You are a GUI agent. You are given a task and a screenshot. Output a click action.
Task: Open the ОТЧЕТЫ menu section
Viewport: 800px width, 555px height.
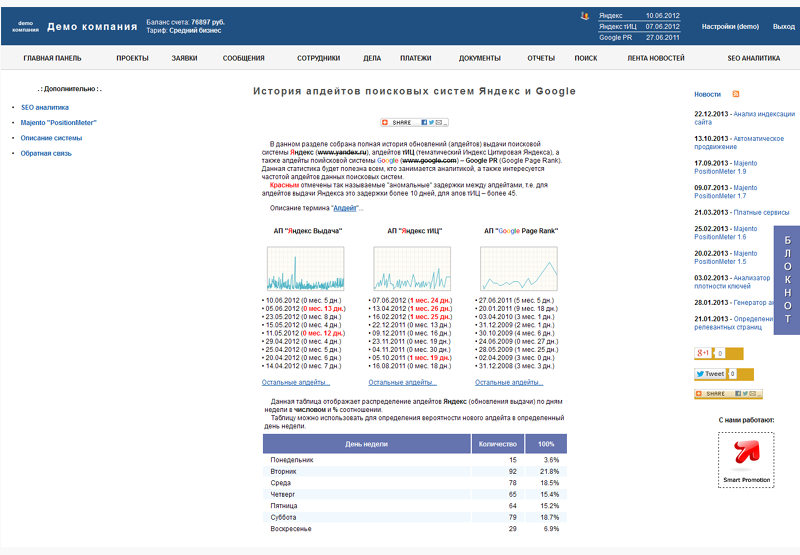click(541, 59)
